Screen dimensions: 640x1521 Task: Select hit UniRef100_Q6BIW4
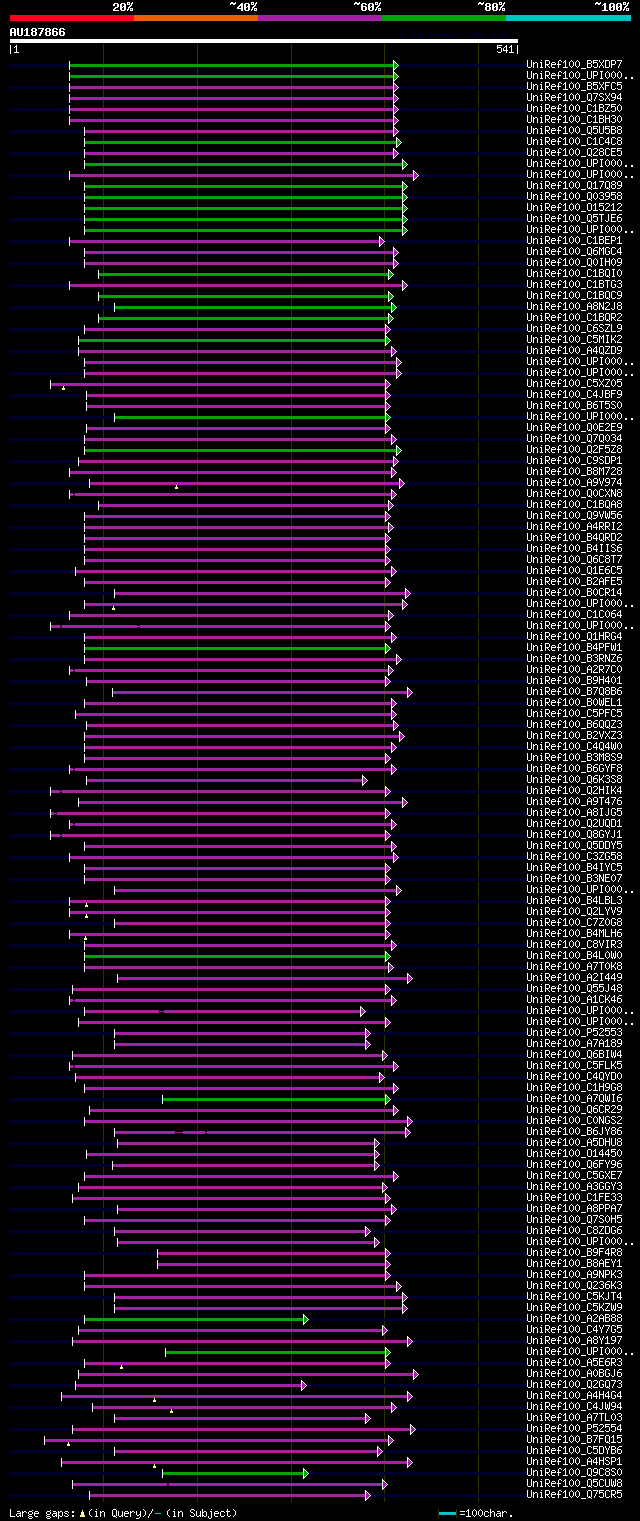(574, 1055)
